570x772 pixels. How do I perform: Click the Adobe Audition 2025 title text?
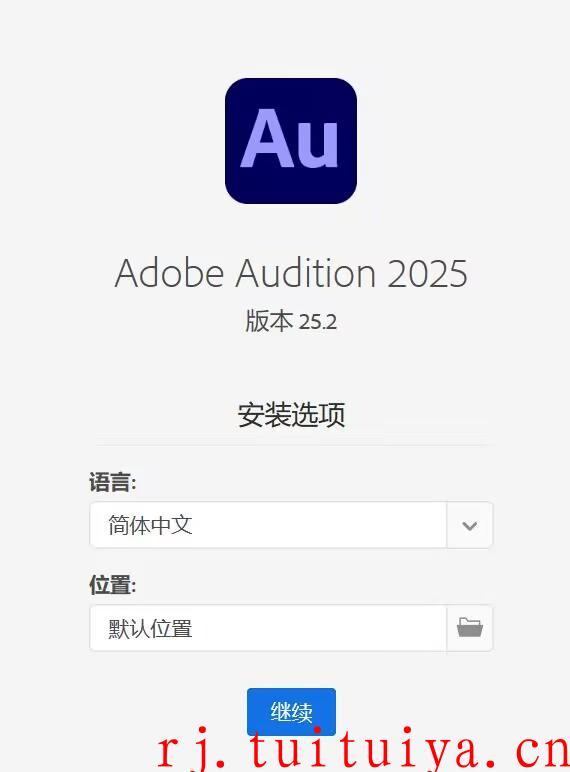pyautogui.click(x=291, y=273)
